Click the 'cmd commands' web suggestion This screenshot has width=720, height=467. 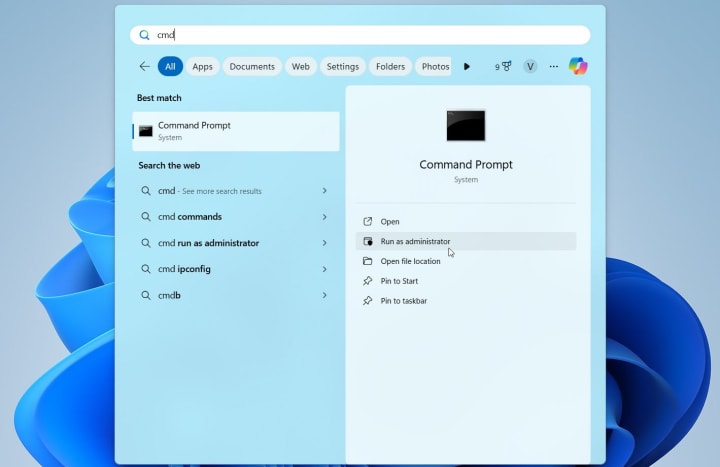pos(236,217)
